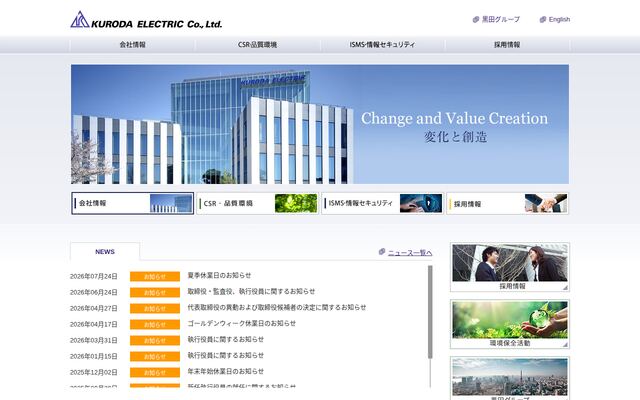The height and width of the screenshot is (400, 640).
Task: Open news 取締役・監査役、執行役員に関するお知らせ
Action: click(x=251, y=291)
